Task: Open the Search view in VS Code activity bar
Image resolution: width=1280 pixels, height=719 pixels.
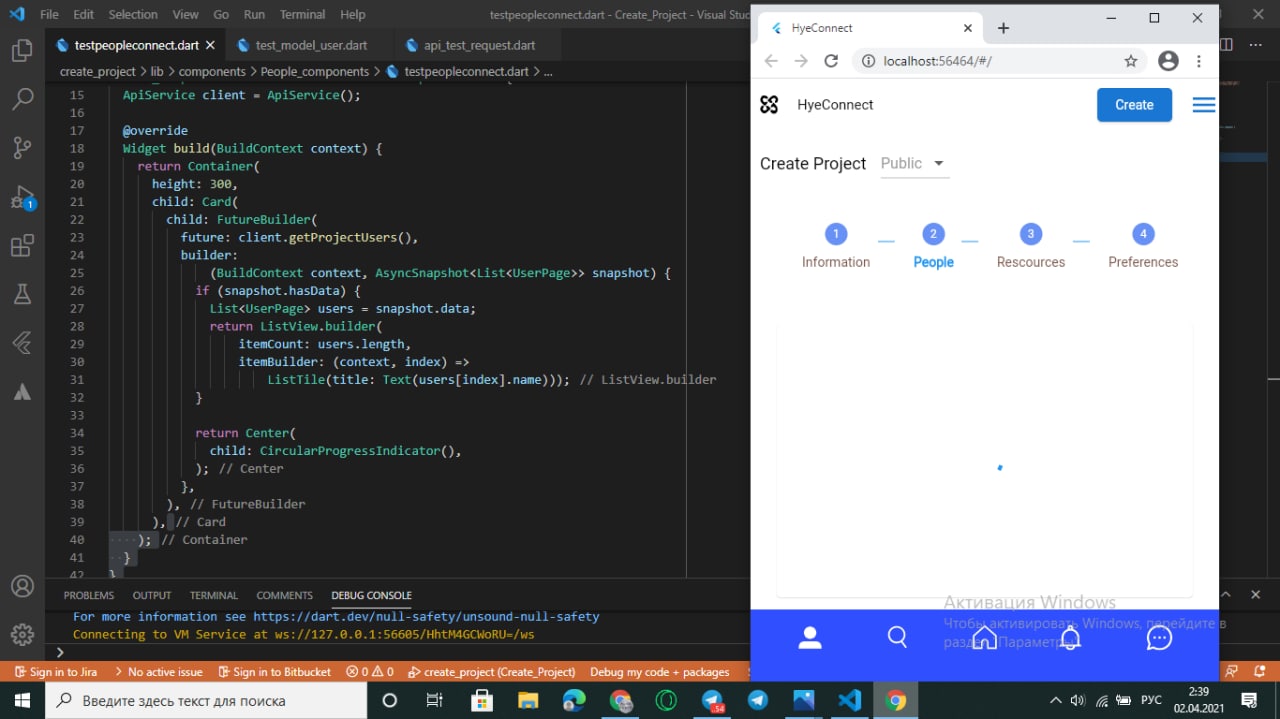Action: coord(22,99)
